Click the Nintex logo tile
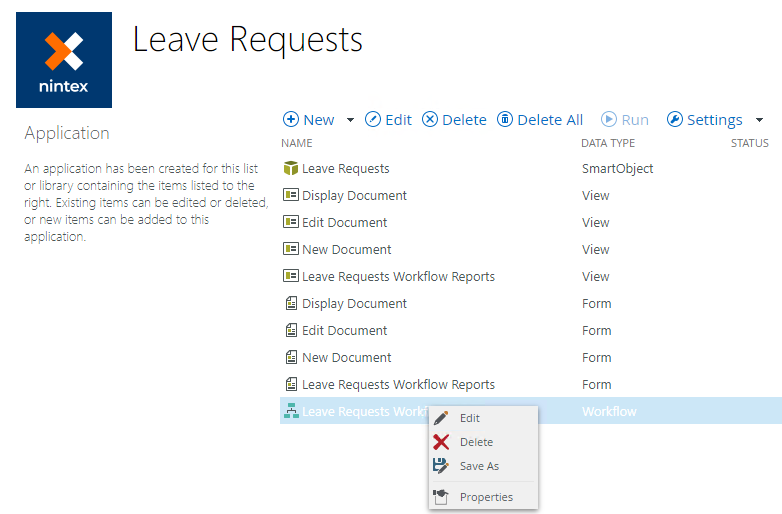This screenshot has height=514, width=782. (x=64, y=60)
